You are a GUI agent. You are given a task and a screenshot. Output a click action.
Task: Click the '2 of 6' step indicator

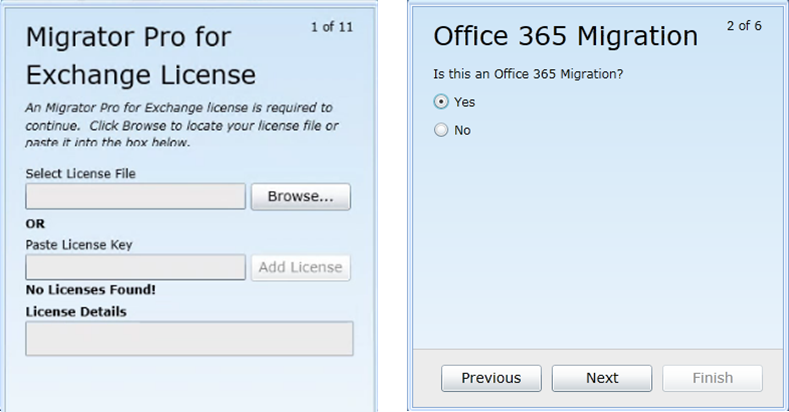click(x=743, y=26)
